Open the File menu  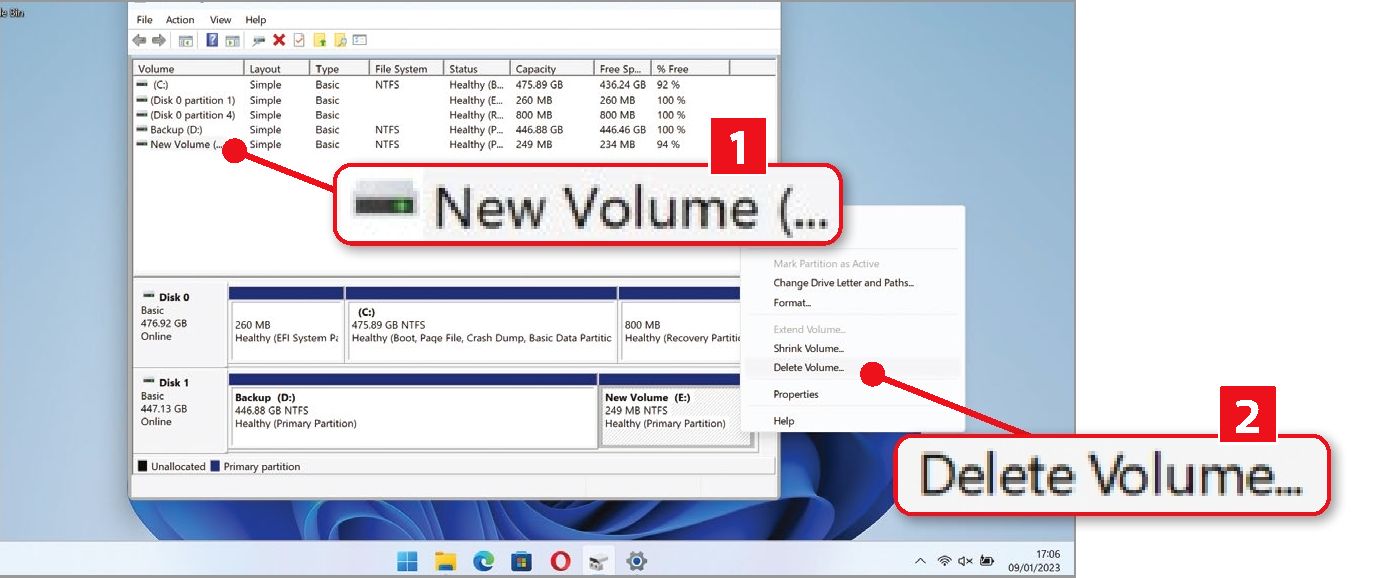145,20
